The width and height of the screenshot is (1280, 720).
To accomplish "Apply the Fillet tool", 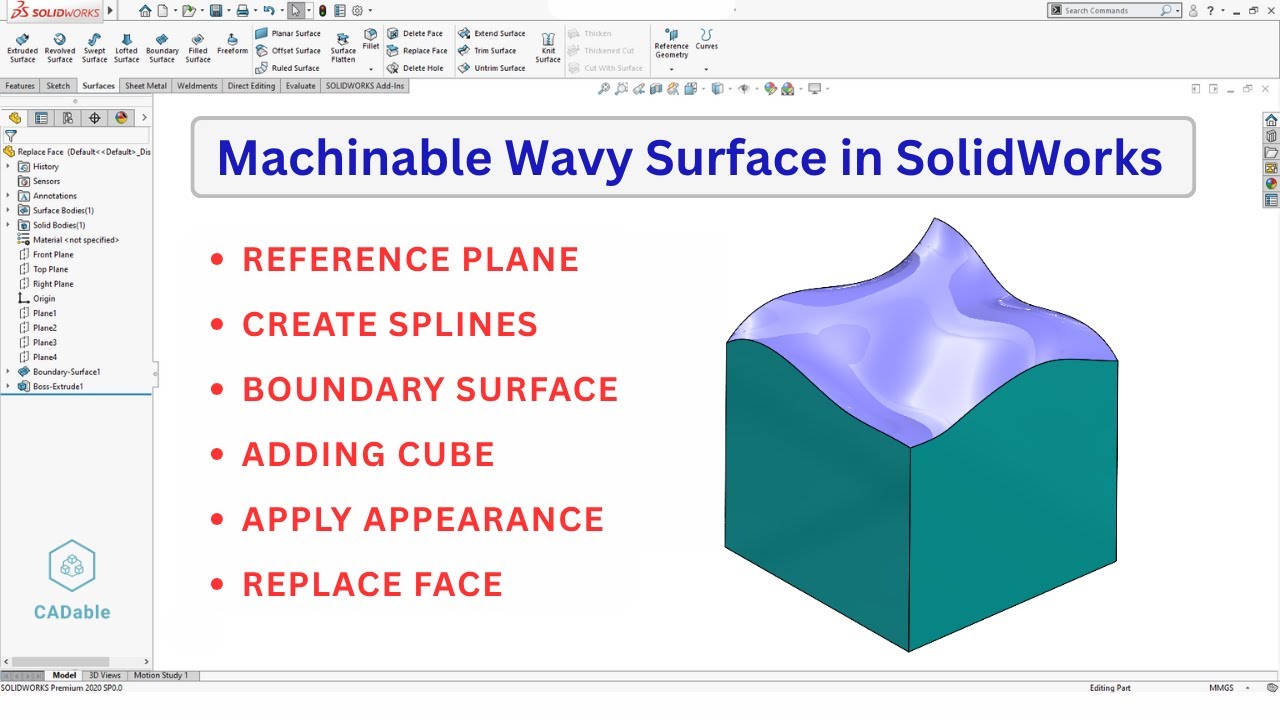I will pos(371,39).
